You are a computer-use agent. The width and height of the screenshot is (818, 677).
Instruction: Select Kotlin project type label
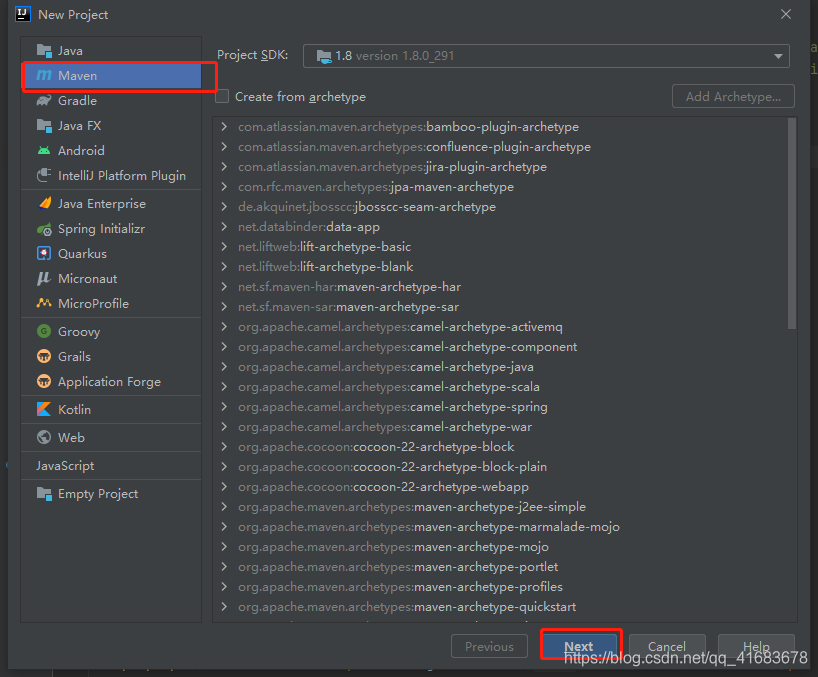point(75,409)
